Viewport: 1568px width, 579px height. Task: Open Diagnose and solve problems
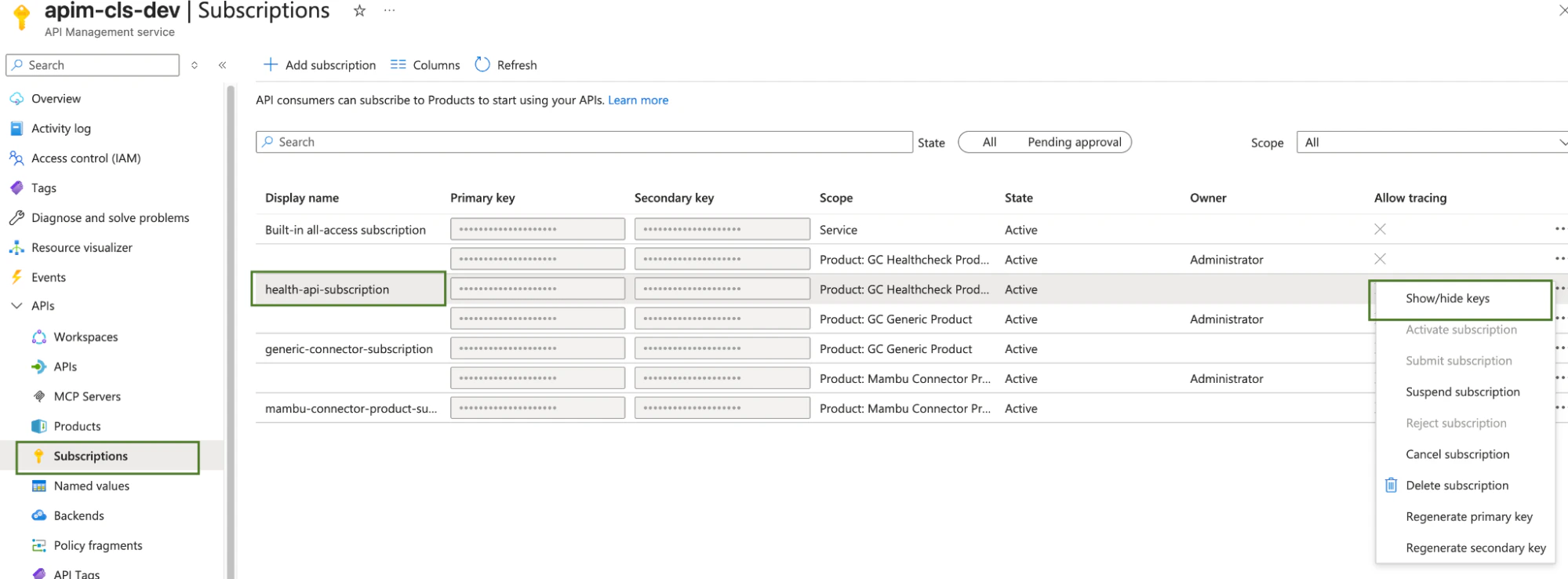pyautogui.click(x=111, y=218)
